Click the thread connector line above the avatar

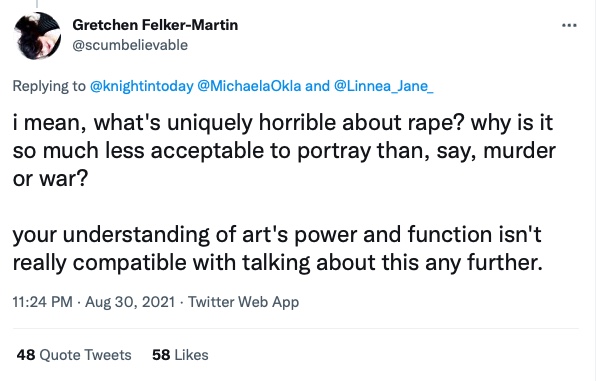[x=37, y=4]
